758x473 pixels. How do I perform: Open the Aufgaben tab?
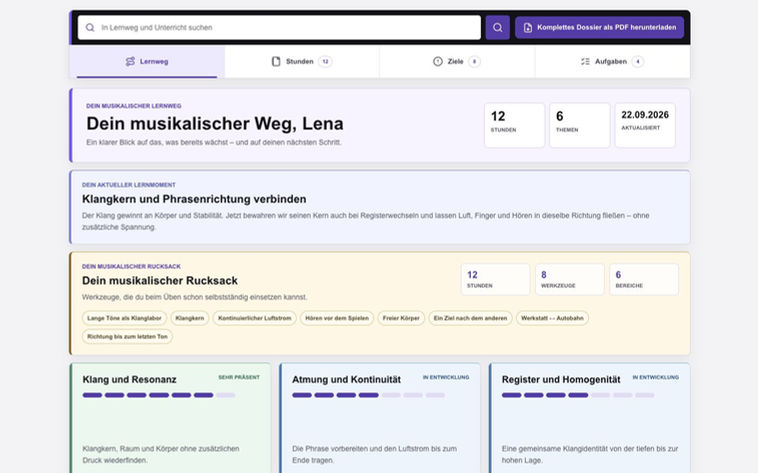(612, 61)
